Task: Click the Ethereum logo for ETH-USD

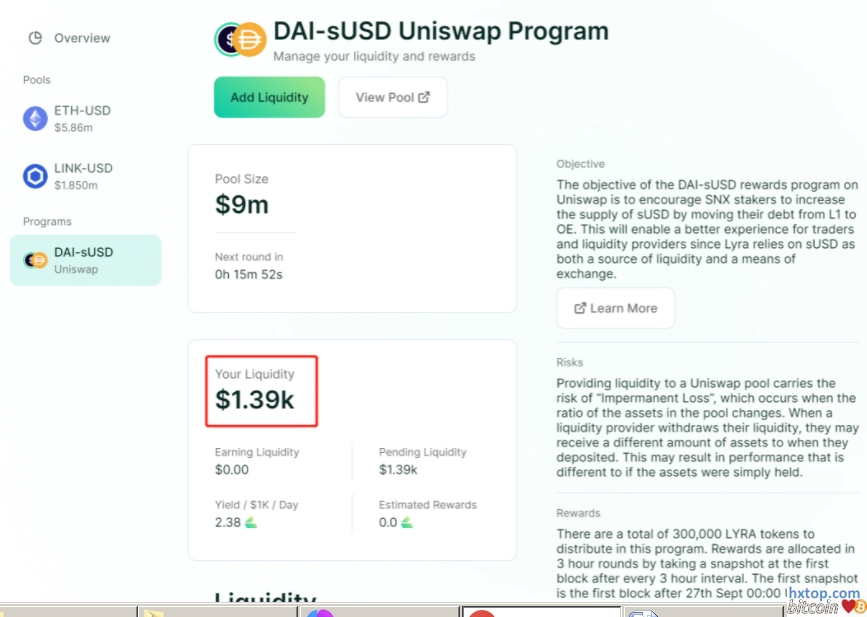Action: click(35, 119)
